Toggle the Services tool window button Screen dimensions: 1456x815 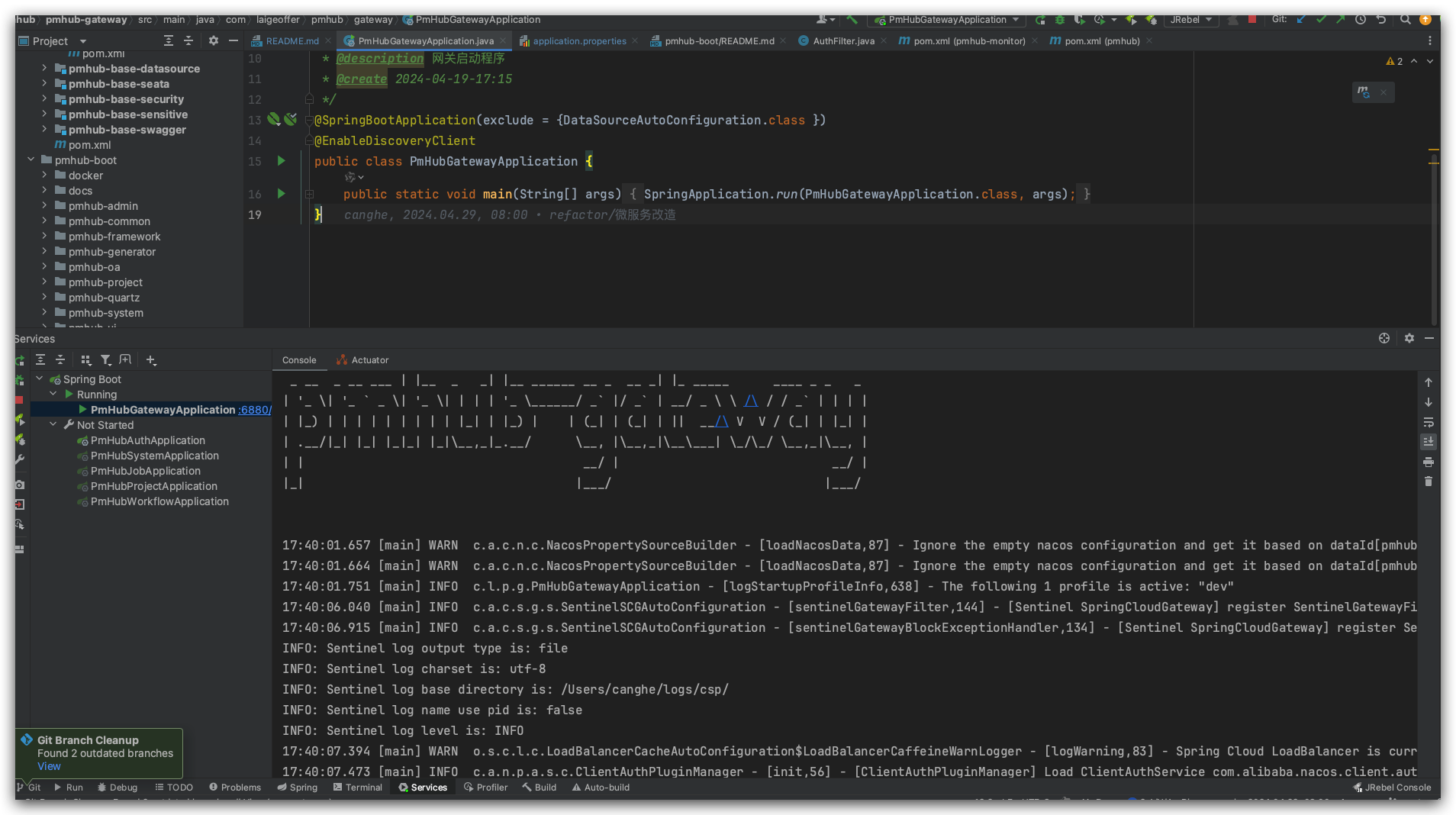pos(423,788)
